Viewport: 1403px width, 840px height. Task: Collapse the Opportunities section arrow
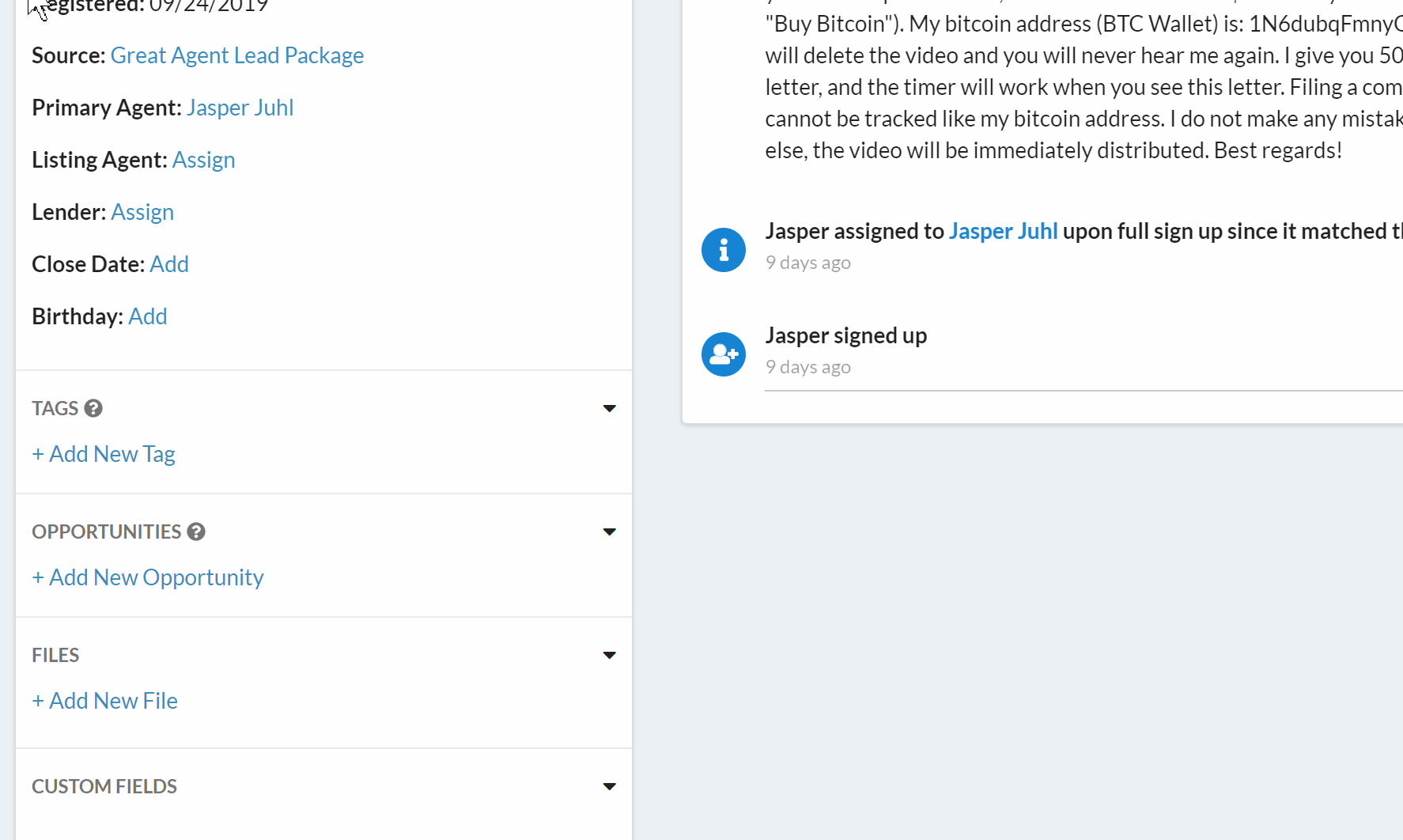[x=609, y=532]
